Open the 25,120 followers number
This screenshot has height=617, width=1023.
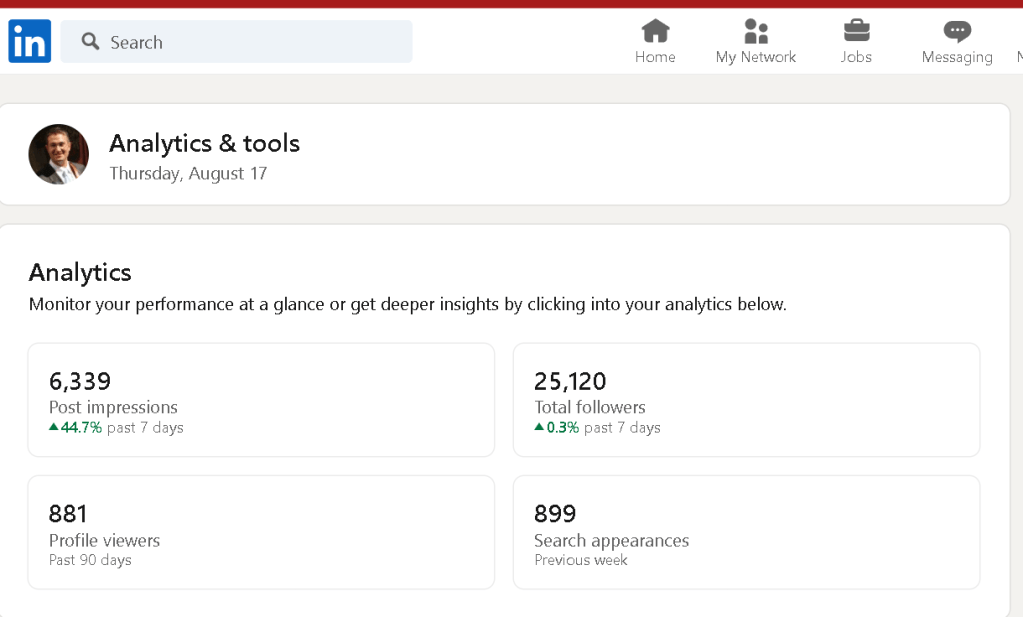pos(570,381)
